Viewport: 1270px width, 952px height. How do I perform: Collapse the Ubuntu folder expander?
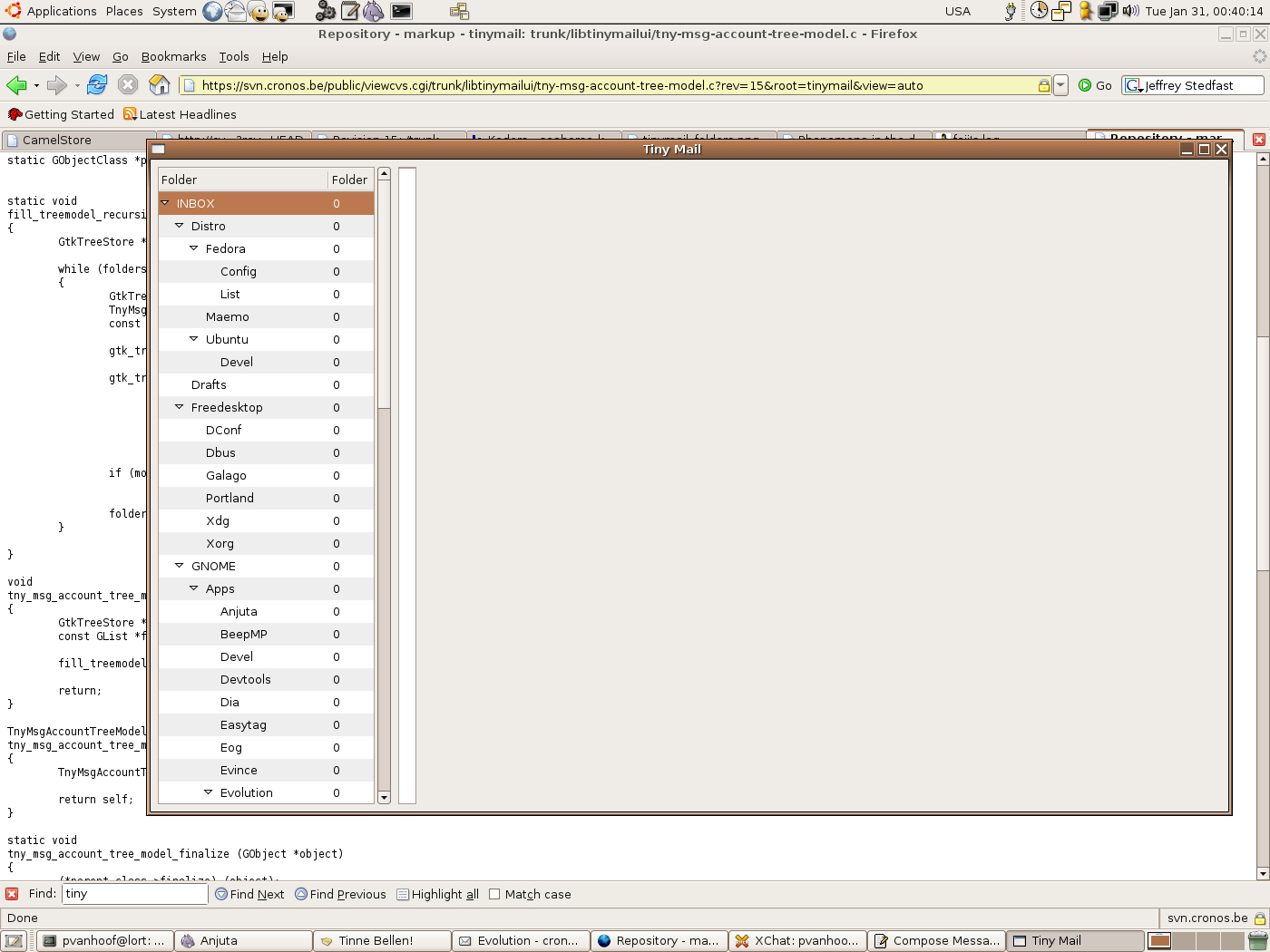pos(192,339)
